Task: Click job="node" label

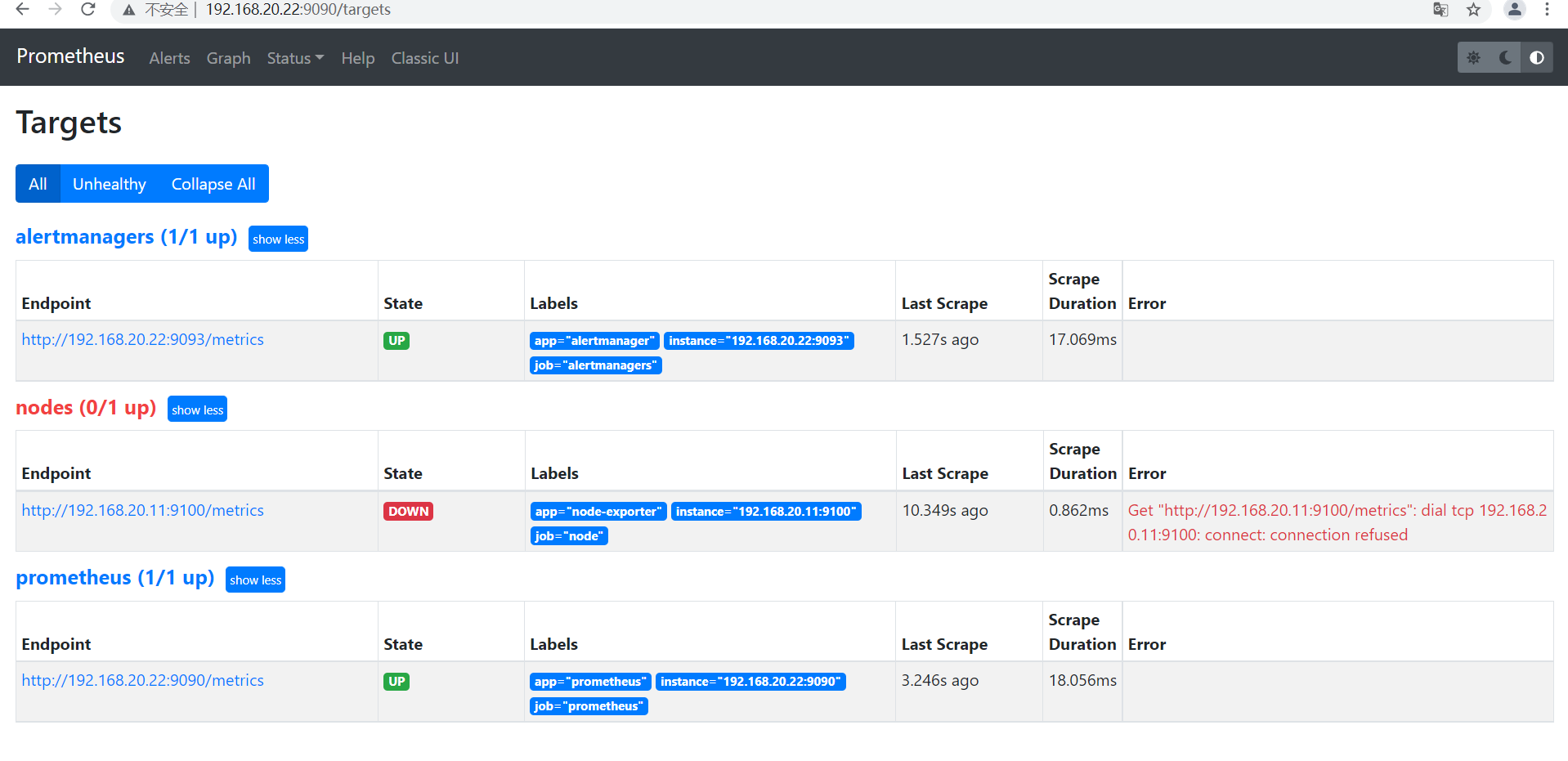Action: coord(569,536)
